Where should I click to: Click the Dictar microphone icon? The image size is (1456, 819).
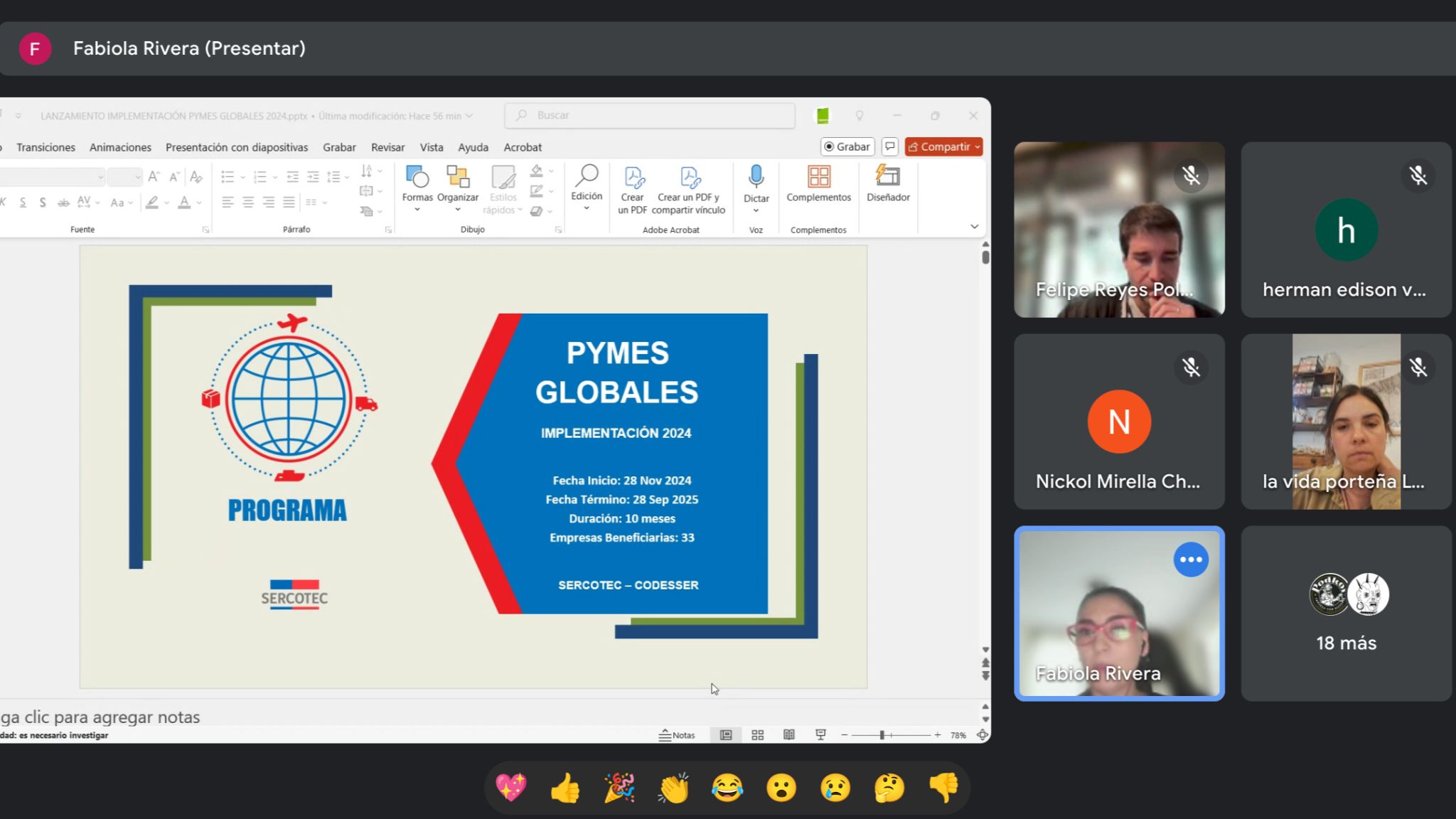coord(756,176)
